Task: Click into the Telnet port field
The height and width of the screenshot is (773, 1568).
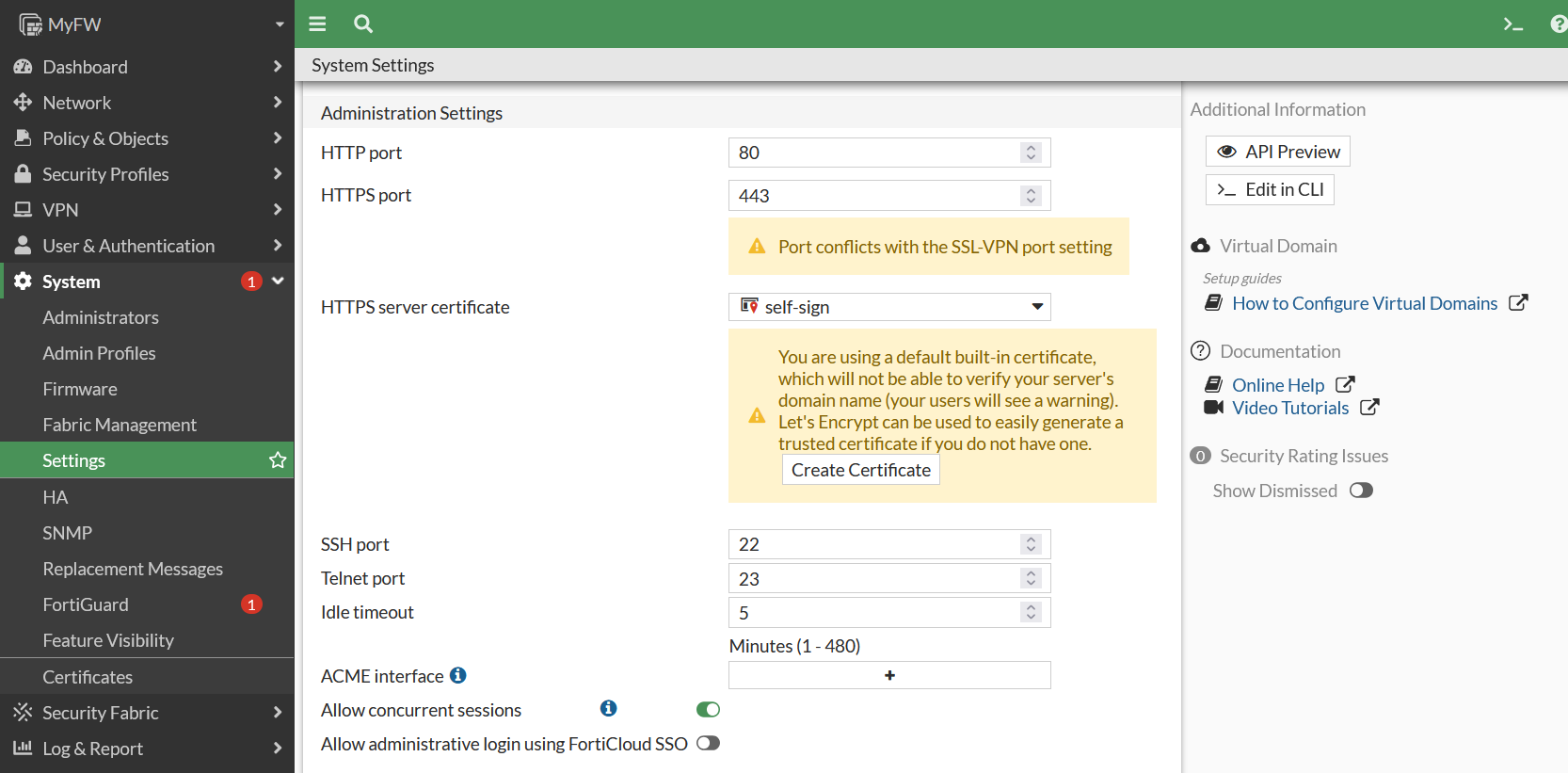Action: (x=889, y=578)
